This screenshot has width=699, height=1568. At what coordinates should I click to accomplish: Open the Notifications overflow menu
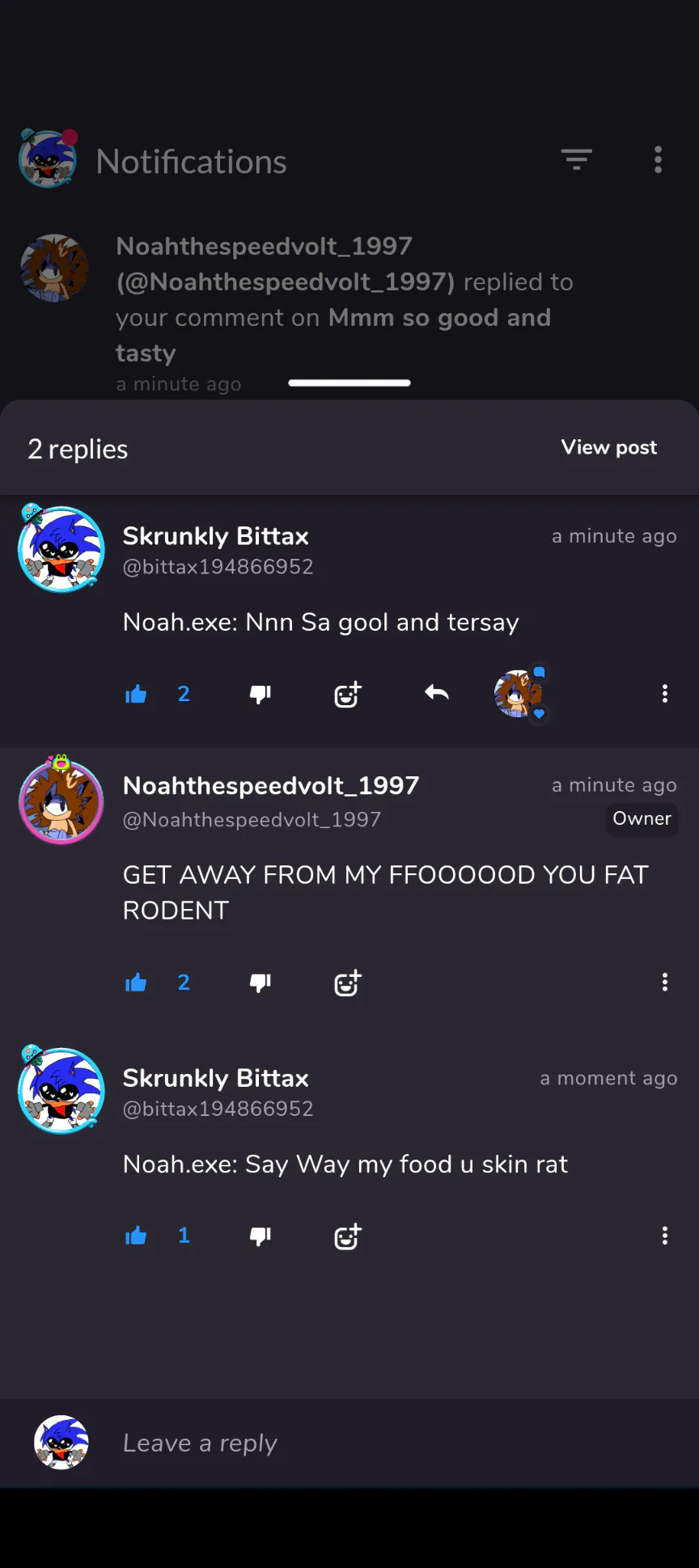click(x=658, y=159)
